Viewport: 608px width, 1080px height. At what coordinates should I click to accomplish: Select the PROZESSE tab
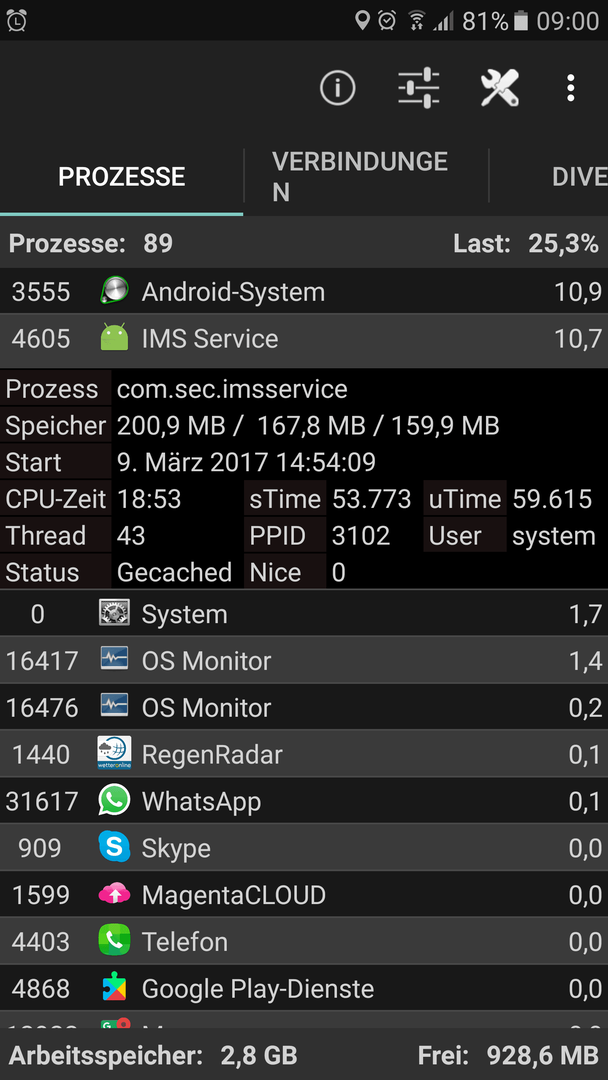pyautogui.click(x=121, y=176)
